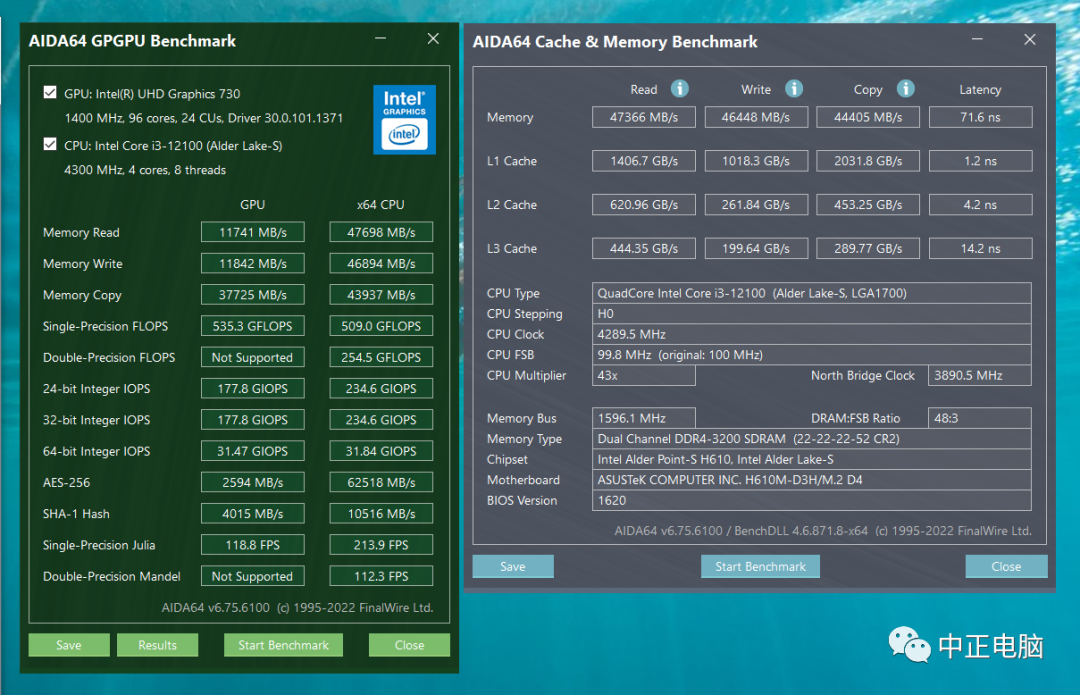Click L1 Cache write 1018.3 GB/s
Viewport: 1080px width, 695px height.
756,161
